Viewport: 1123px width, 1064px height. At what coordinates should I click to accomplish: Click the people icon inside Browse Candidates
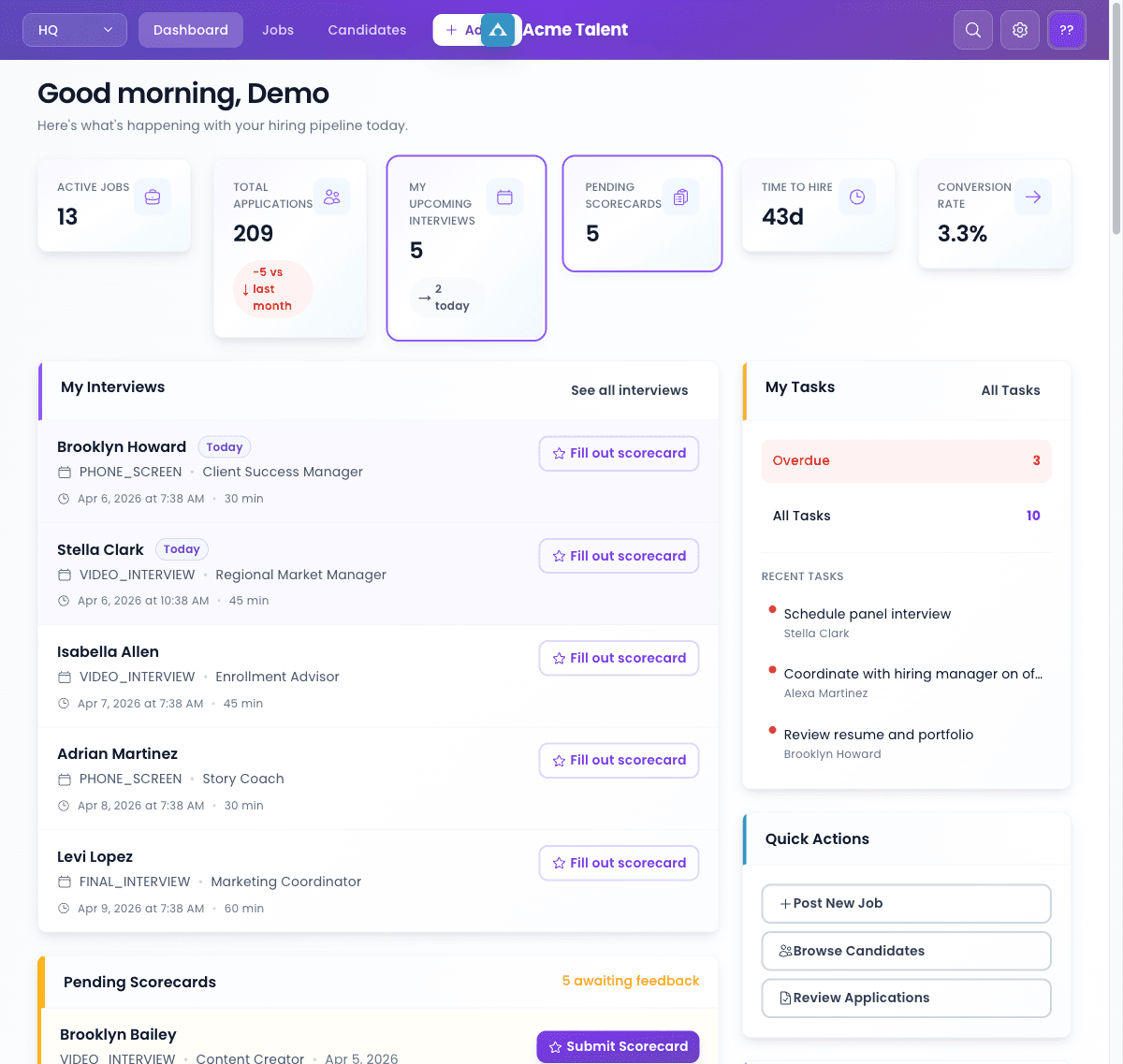point(783,951)
